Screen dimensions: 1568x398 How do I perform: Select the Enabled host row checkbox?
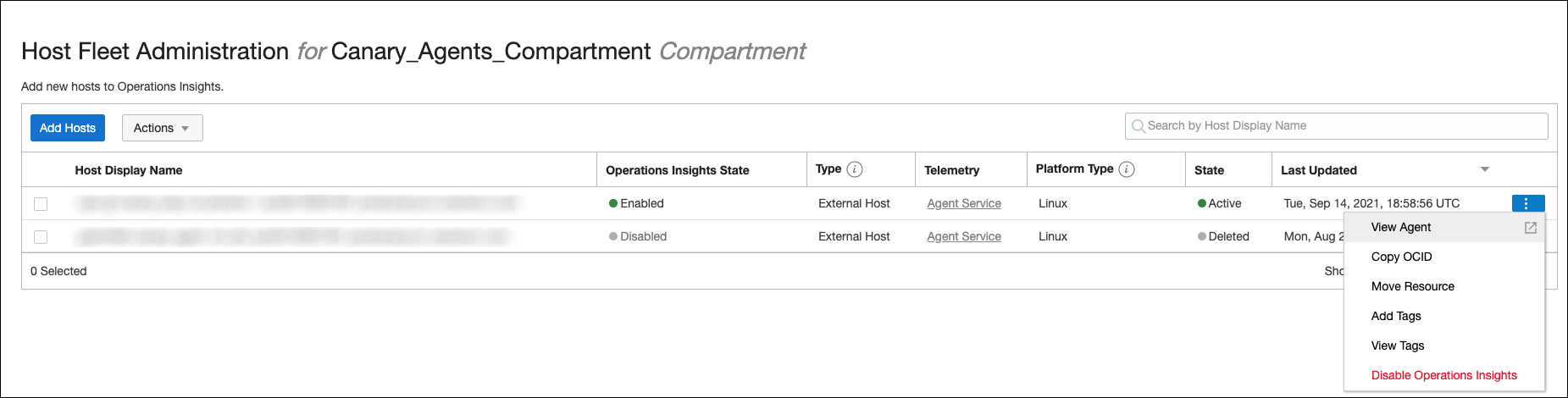pyautogui.click(x=41, y=204)
